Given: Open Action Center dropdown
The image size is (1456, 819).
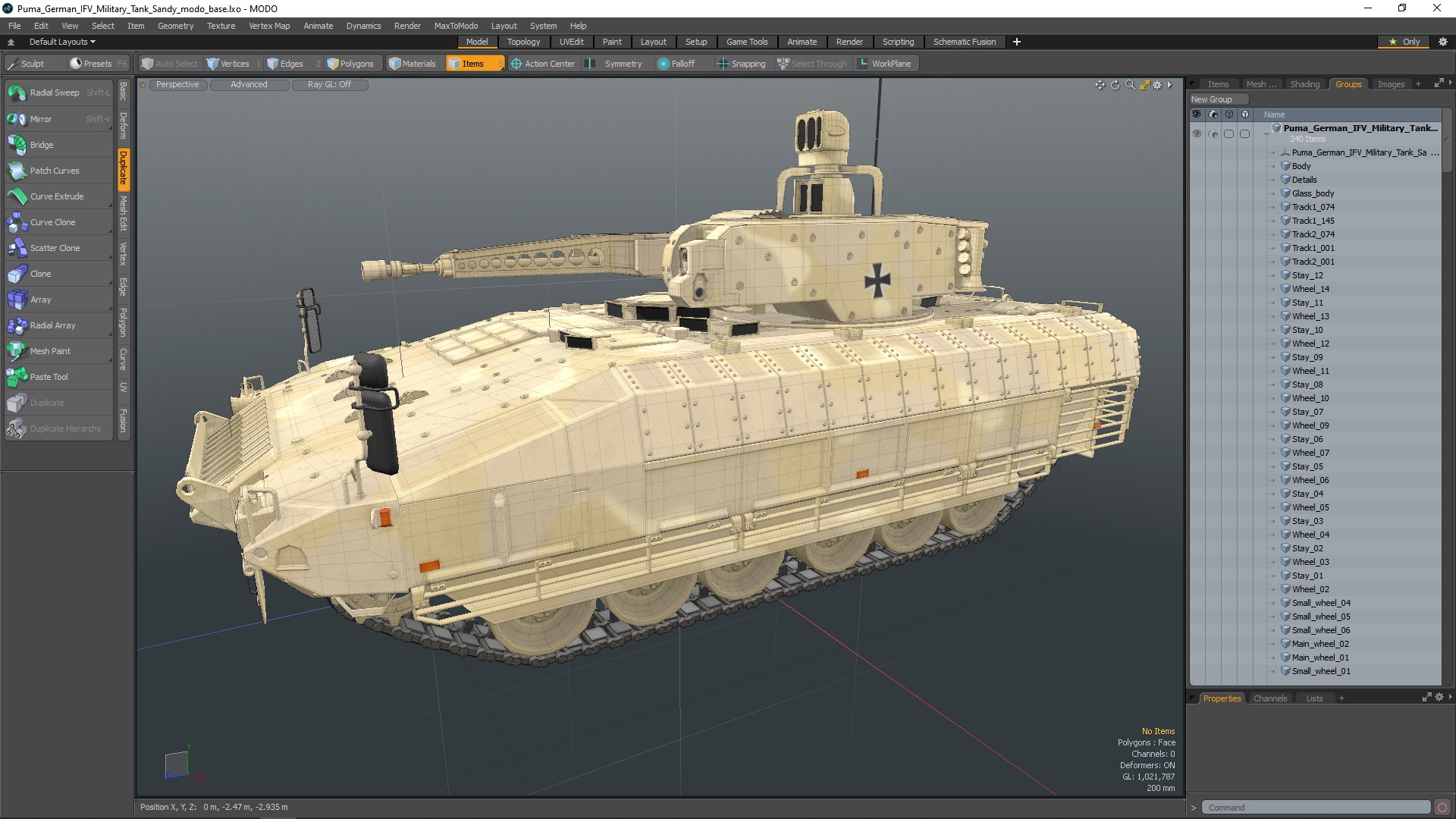Looking at the screenshot, I should [543, 64].
